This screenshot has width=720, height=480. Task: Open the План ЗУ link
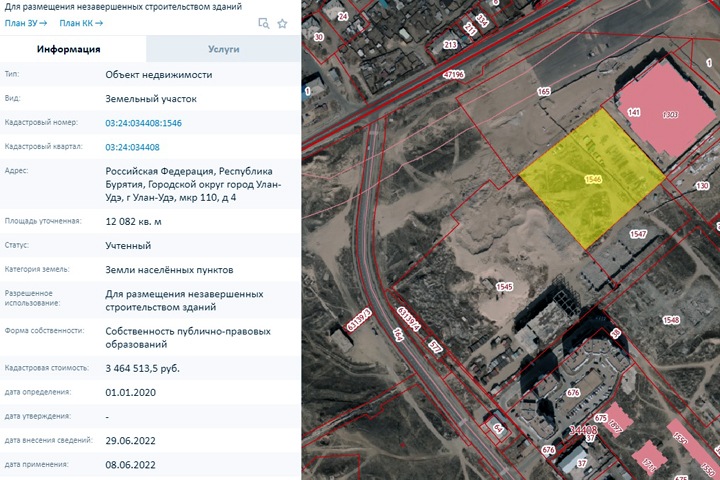pyautogui.click(x=25, y=23)
